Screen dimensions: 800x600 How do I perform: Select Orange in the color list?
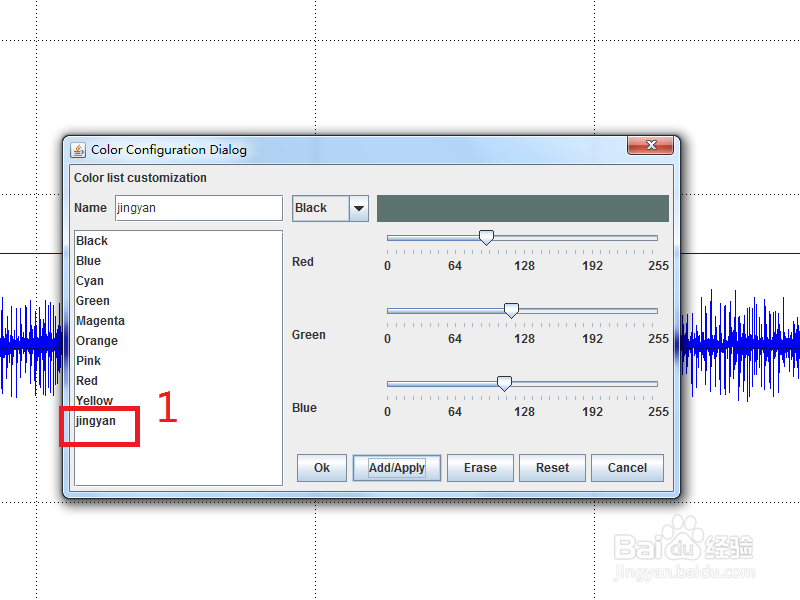(178, 340)
